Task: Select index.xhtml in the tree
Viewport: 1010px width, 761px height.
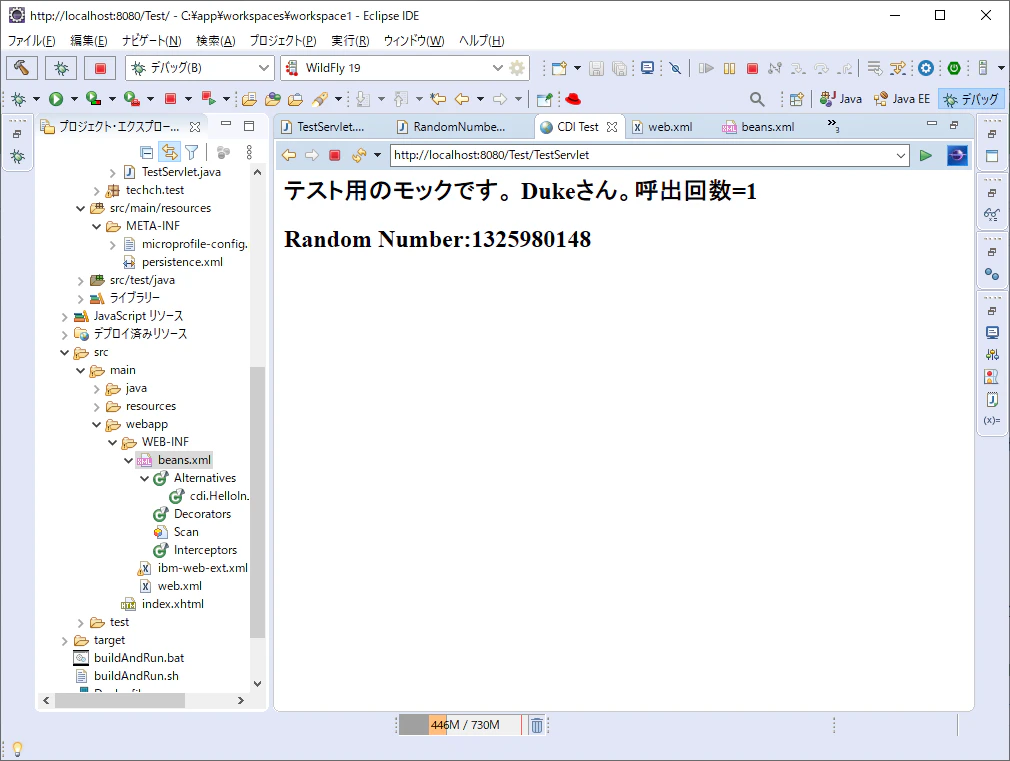Action: tap(173, 604)
